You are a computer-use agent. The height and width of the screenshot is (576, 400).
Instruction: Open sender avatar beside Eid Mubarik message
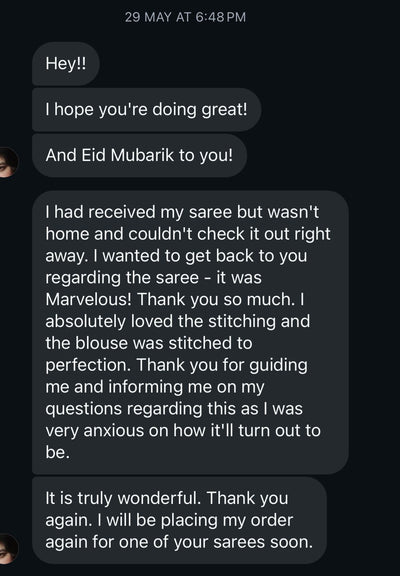click(8, 162)
